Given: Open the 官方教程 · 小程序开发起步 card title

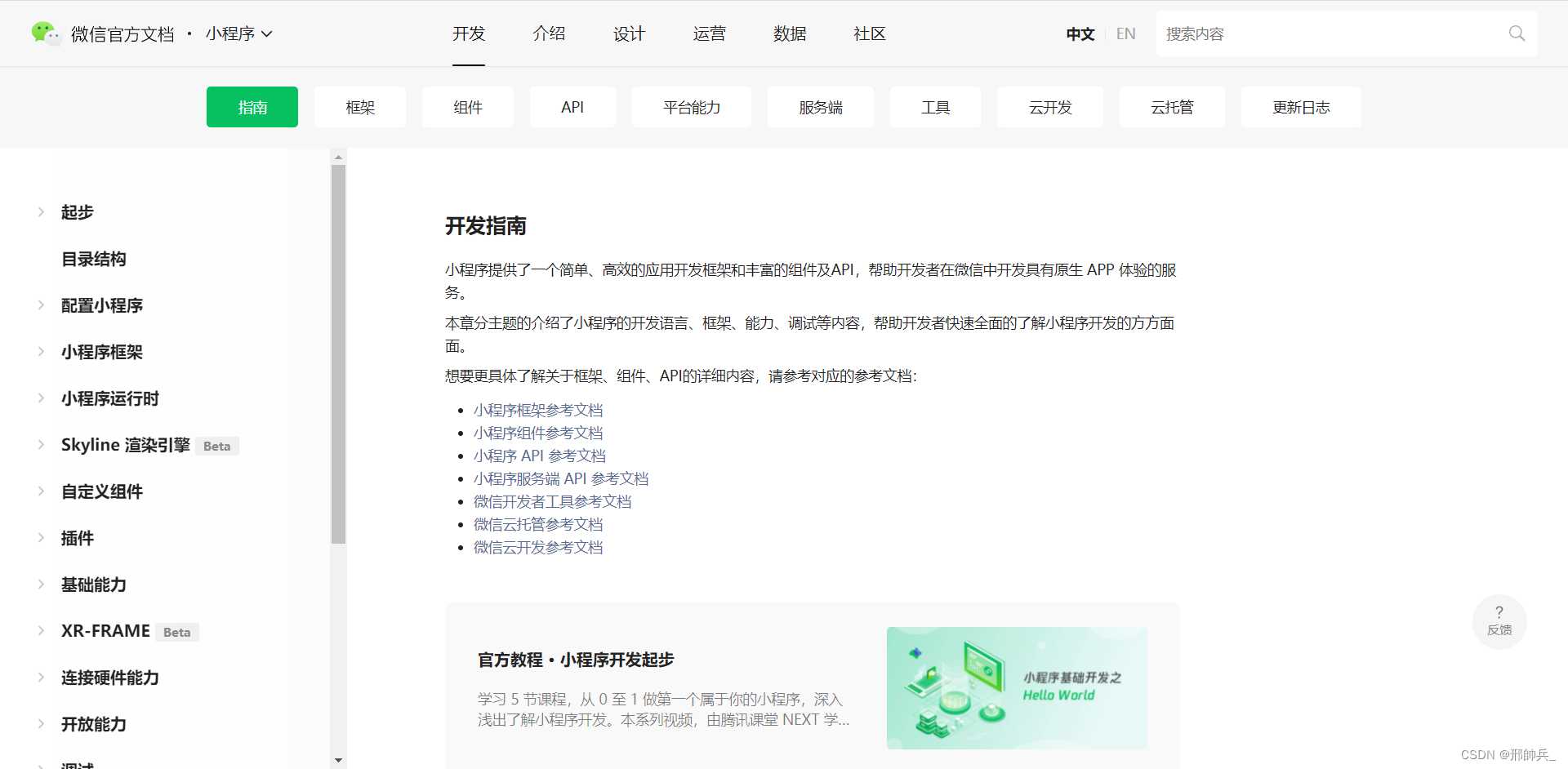Looking at the screenshot, I should 576,660.
